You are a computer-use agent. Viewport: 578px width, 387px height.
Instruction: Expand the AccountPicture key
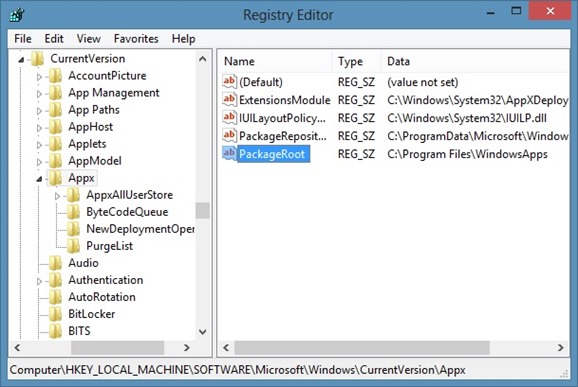[39, 77]
